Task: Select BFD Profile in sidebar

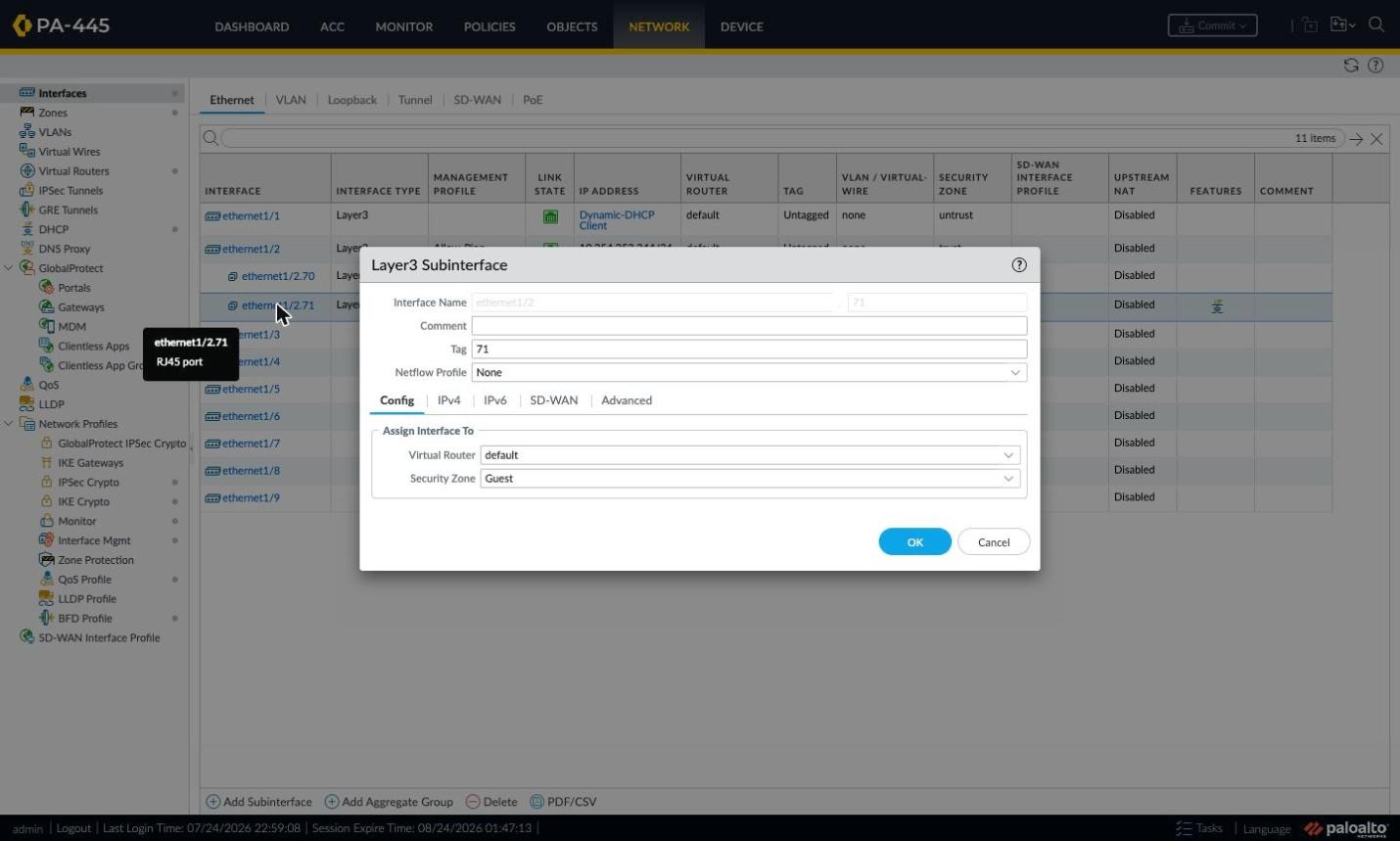Action: [85, 619]
